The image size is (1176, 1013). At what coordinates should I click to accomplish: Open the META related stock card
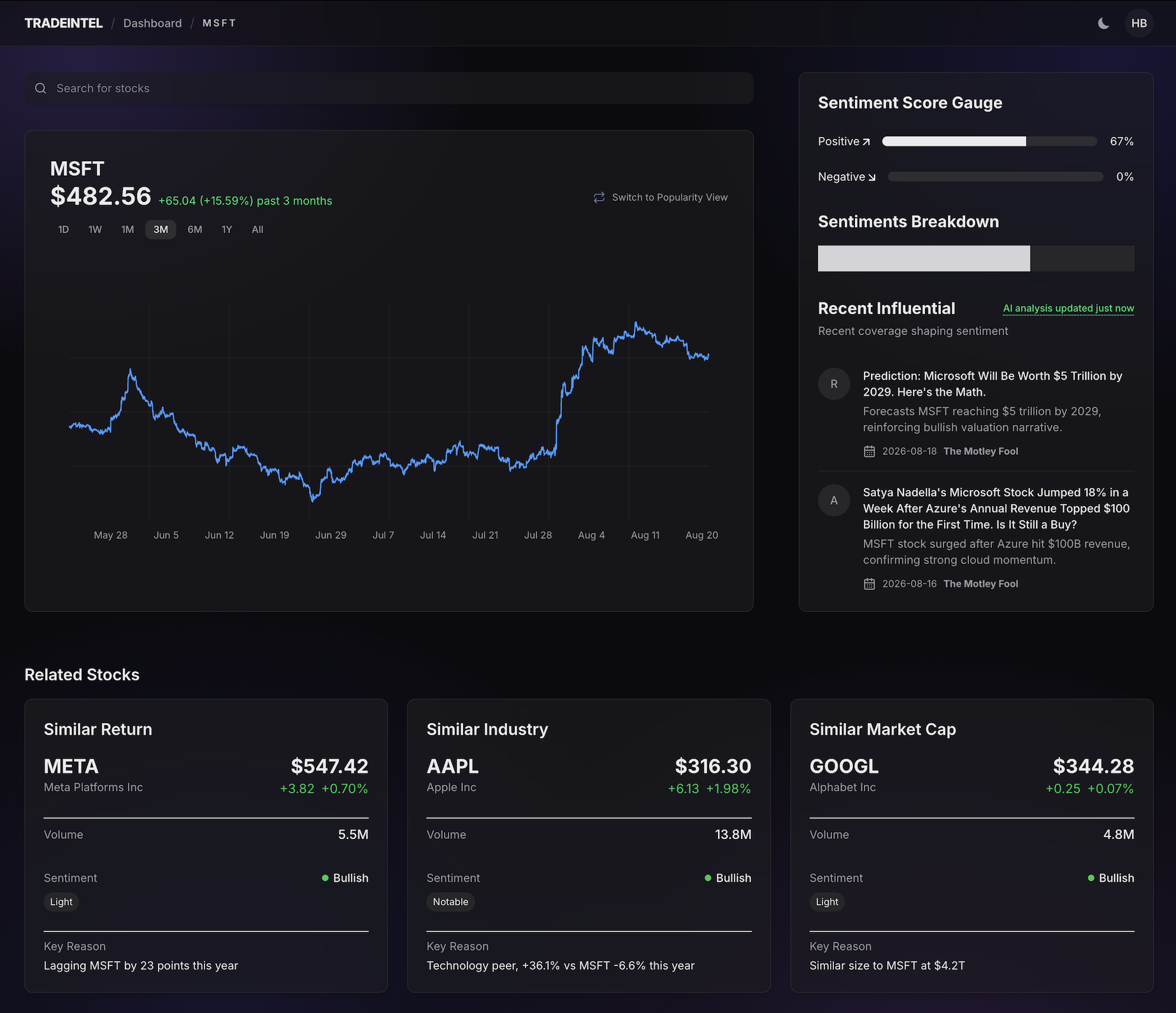(x=206, y=845)
